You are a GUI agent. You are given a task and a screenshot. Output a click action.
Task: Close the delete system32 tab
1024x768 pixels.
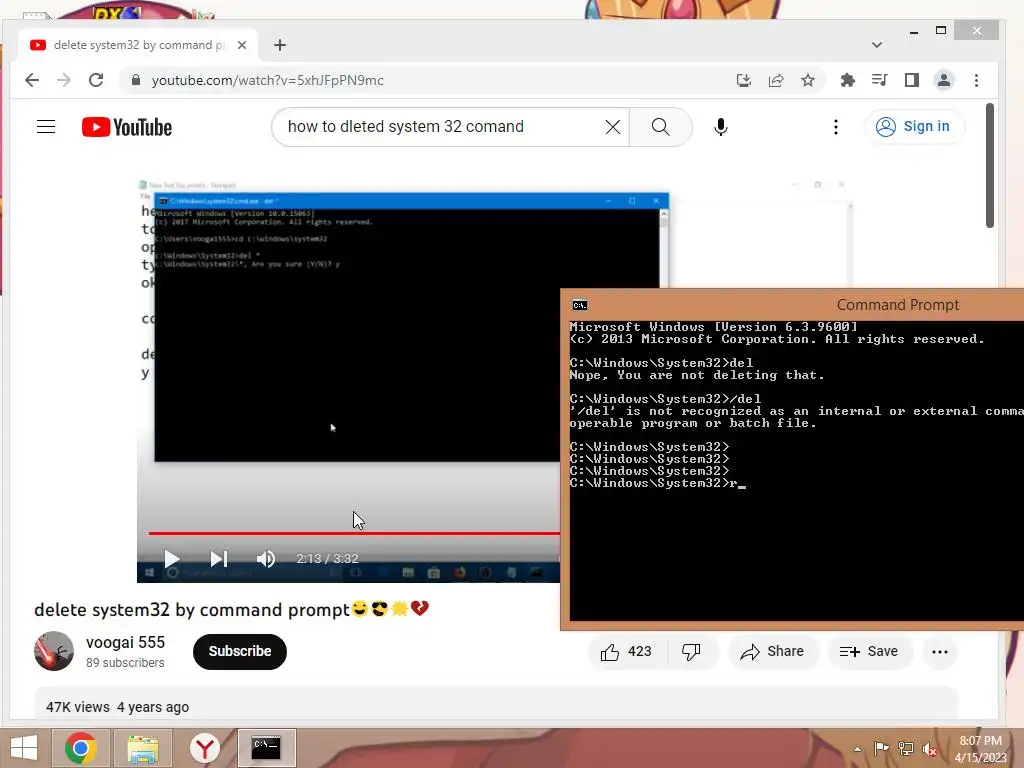242,45
